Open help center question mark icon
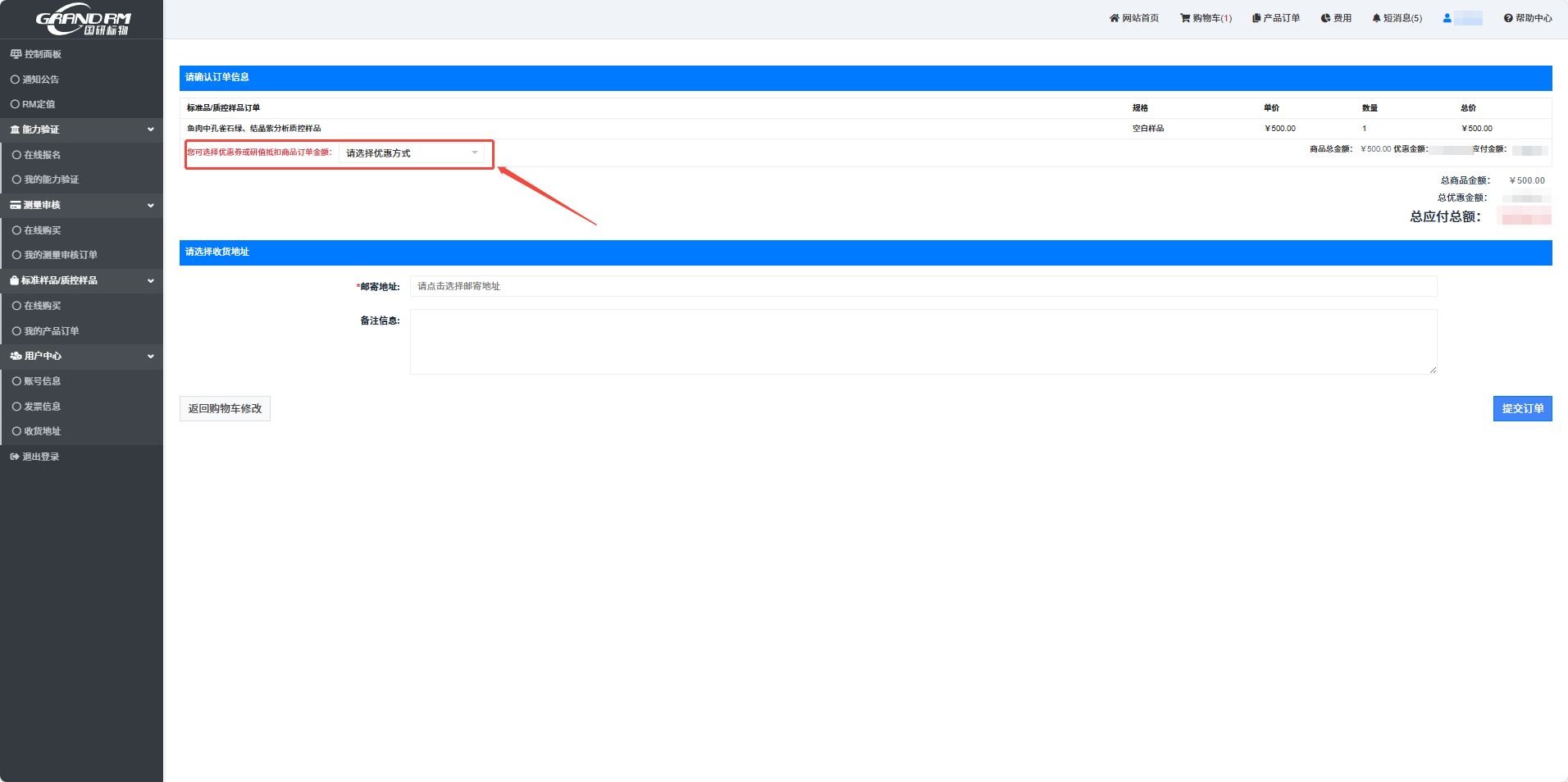The image size is (1568, 782). point(1508,18)
